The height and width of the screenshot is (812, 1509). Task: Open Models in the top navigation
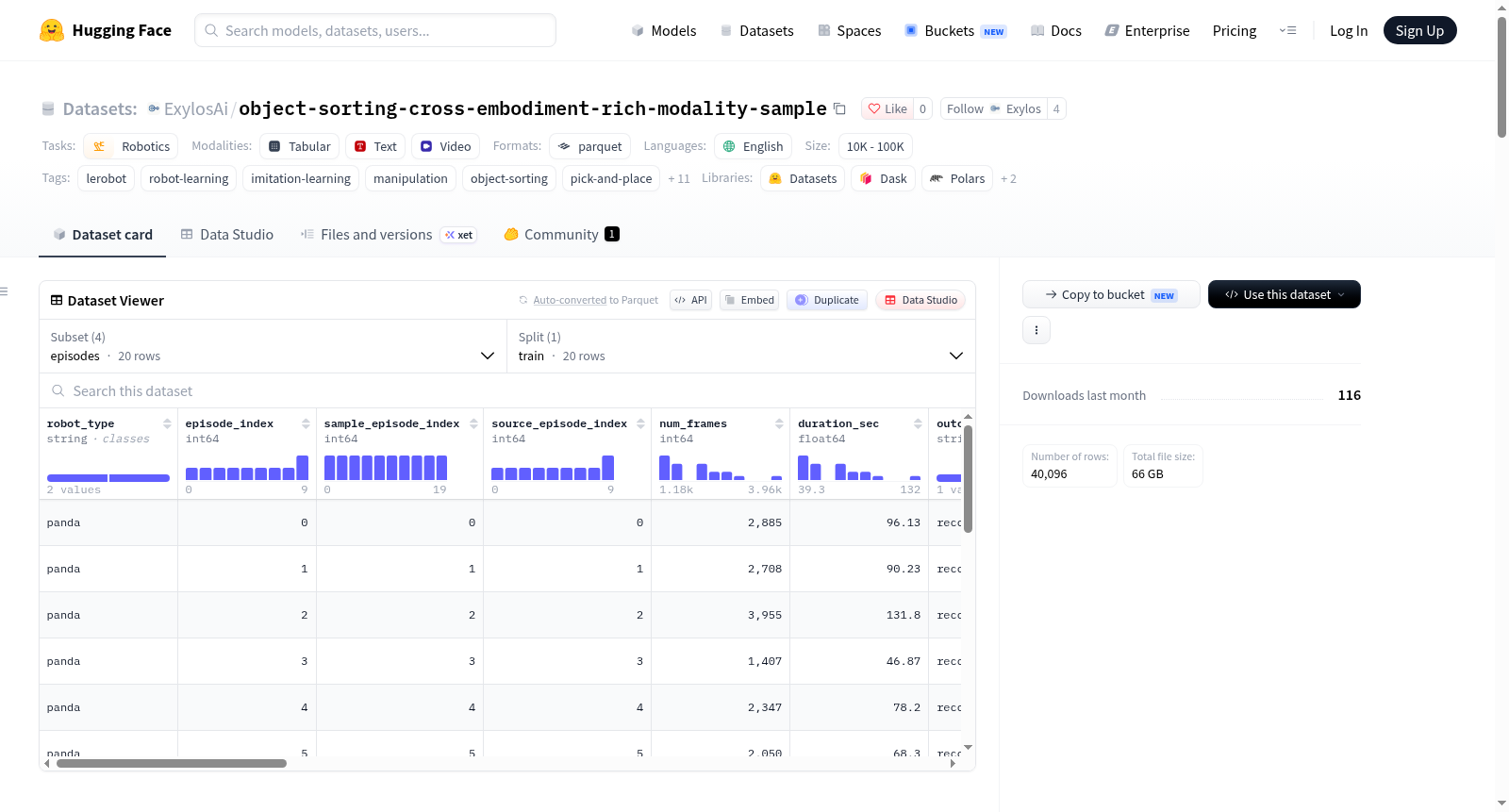pos(664,30)
